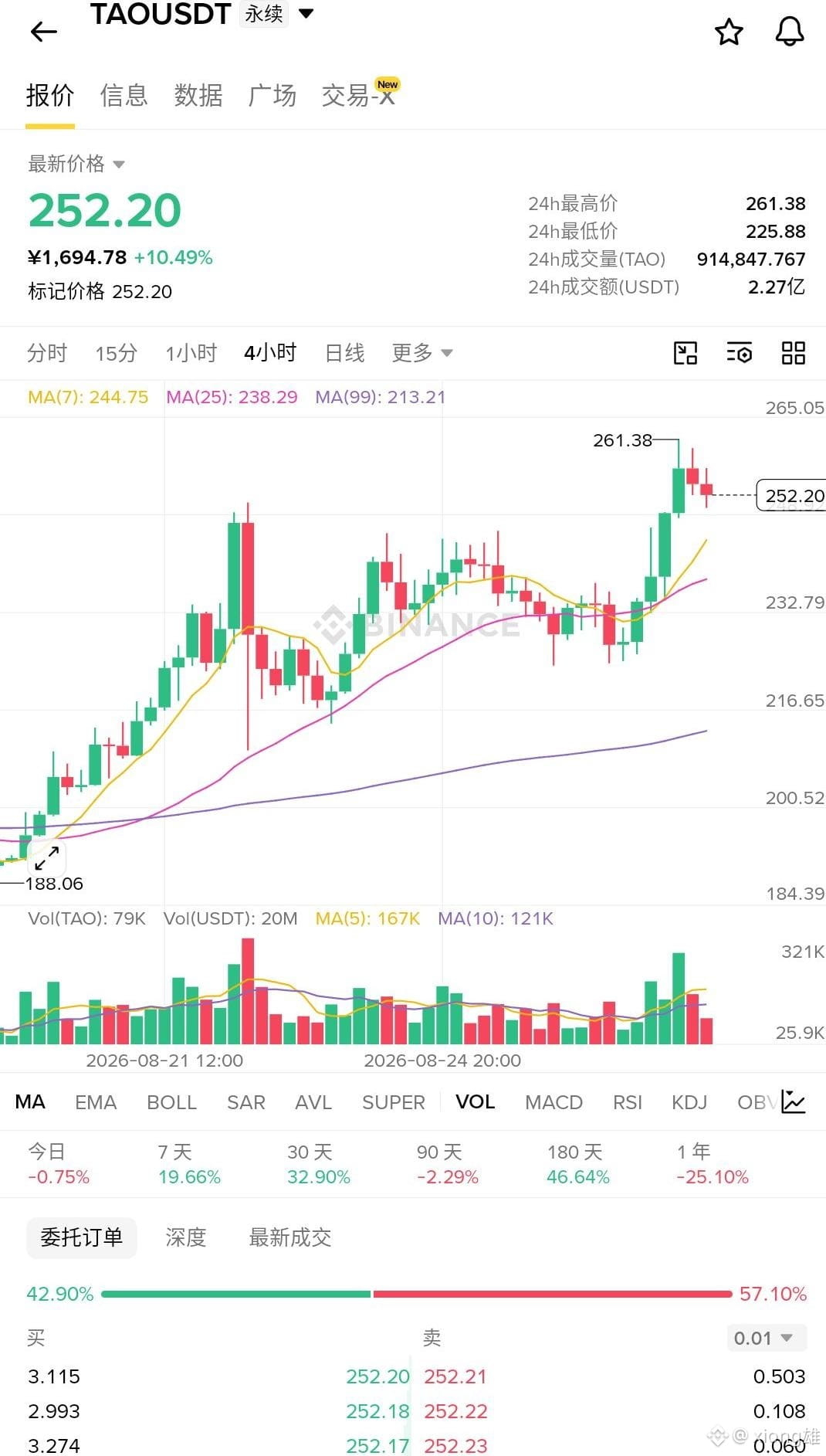
Task: Switch to the 数据 tab
Action: click(x=198, y=96)
